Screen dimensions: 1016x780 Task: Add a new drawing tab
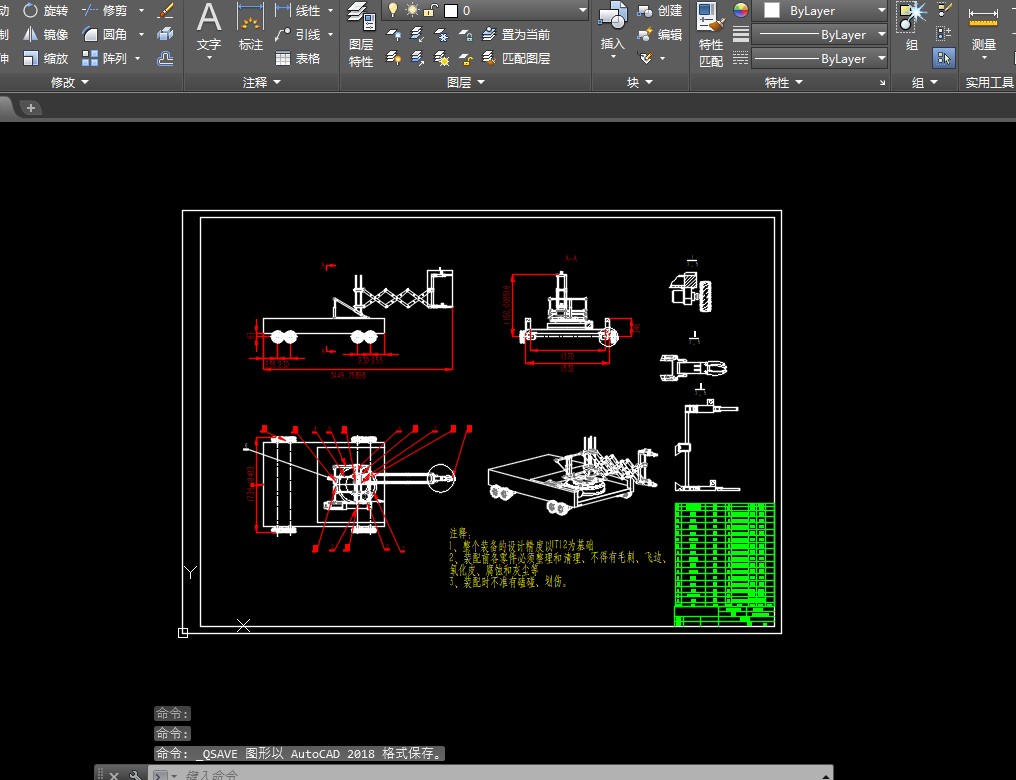(30, 108)
